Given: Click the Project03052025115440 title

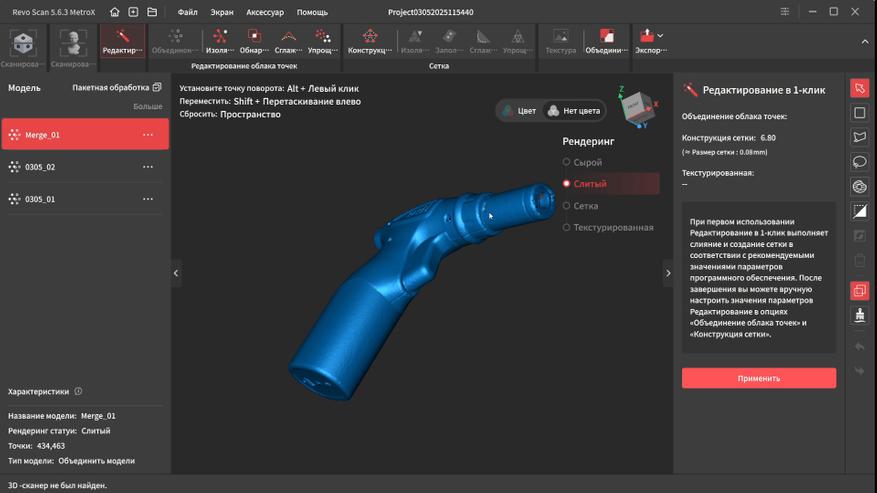Looking at the screenshot, I should point(431,12).
